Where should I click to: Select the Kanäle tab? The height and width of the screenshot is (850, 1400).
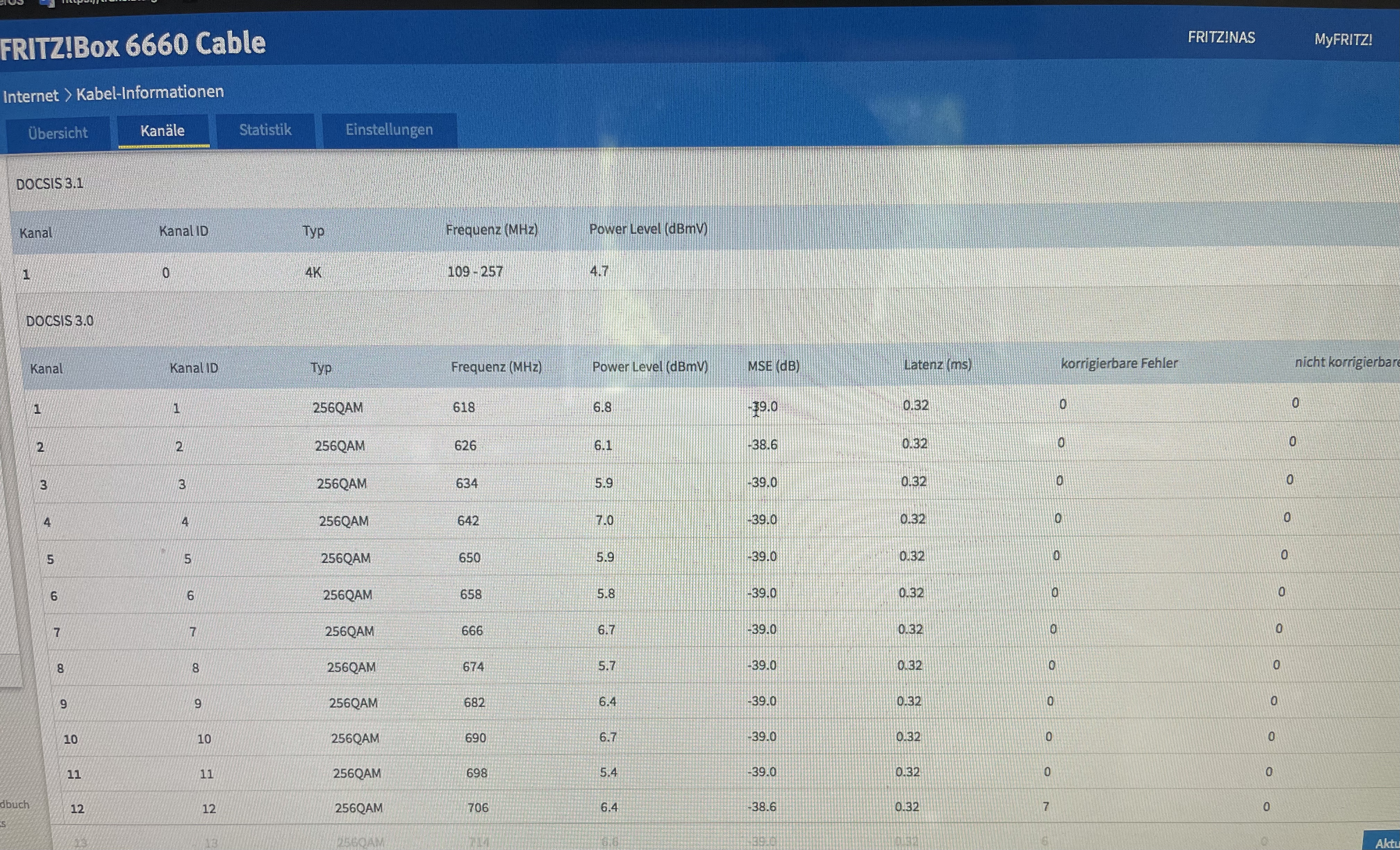point(163,131)
